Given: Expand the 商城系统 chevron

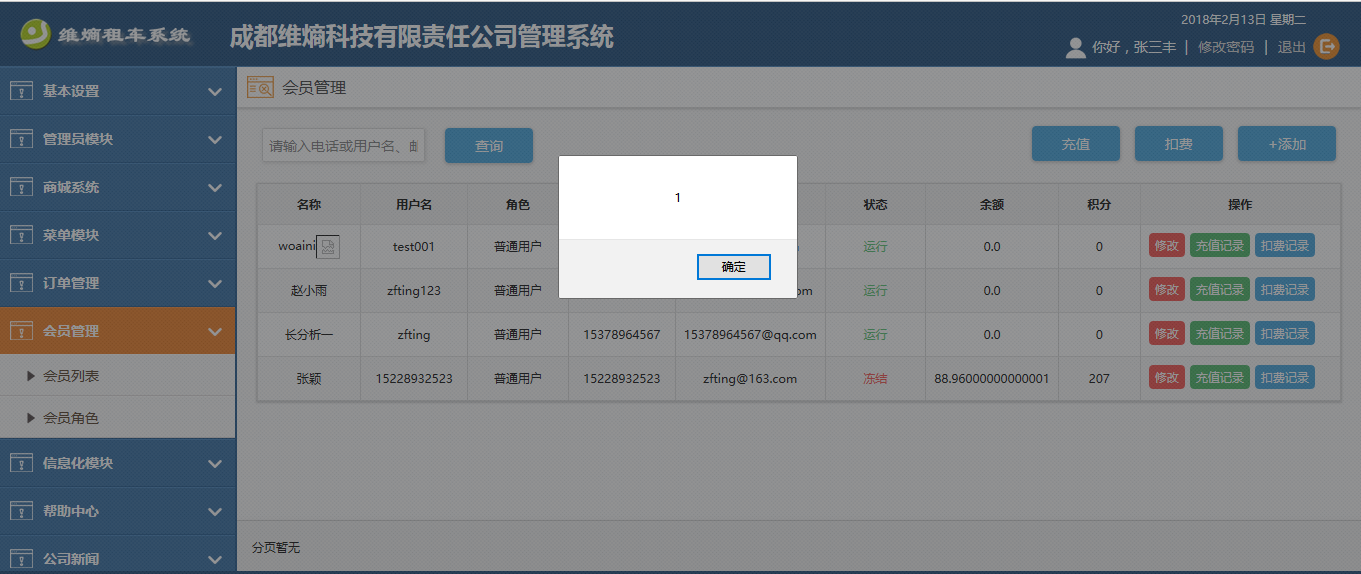Looking at the screenshot, I should click(214, 188).
